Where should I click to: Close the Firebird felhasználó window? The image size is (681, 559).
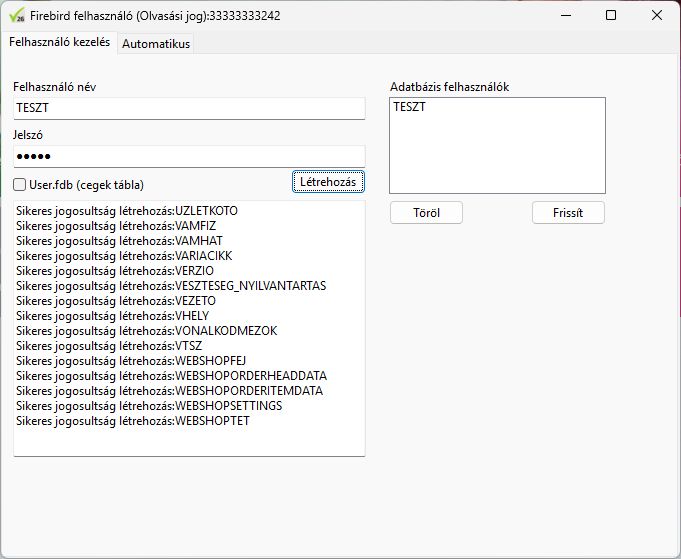[657, 15]
